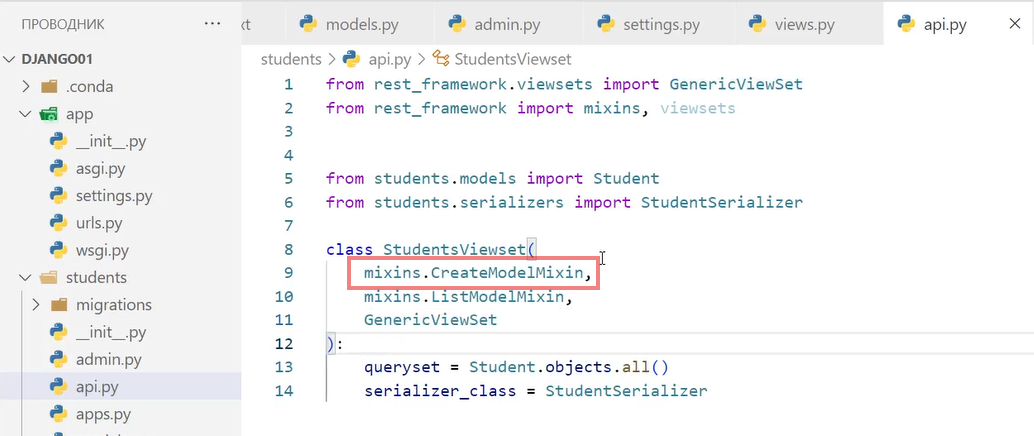This screenshot has width=1034, height=436.
Task: Click the app folder icon in the explorer
Action: (48, 114)
